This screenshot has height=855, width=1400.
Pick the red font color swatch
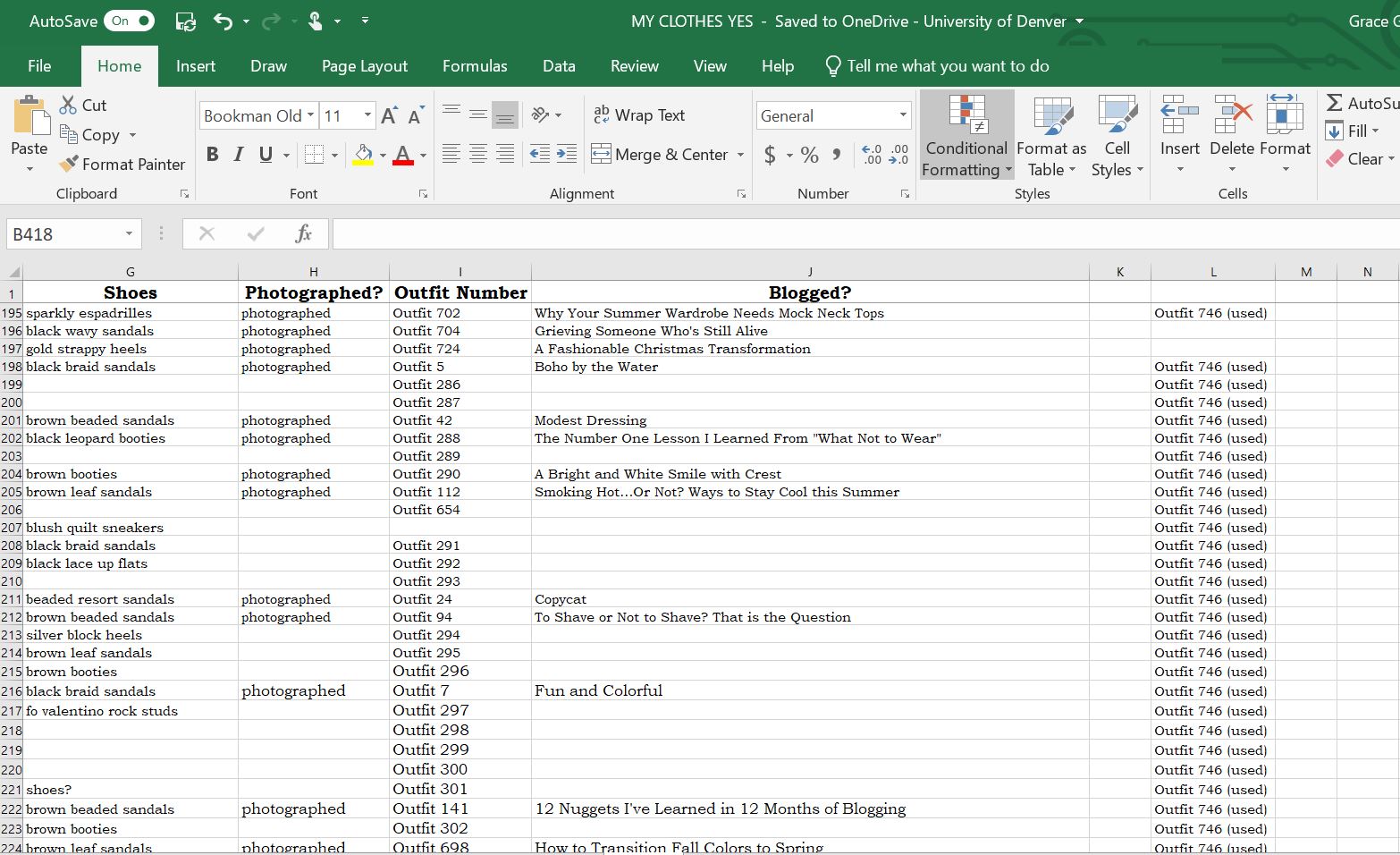coord(403,163)
